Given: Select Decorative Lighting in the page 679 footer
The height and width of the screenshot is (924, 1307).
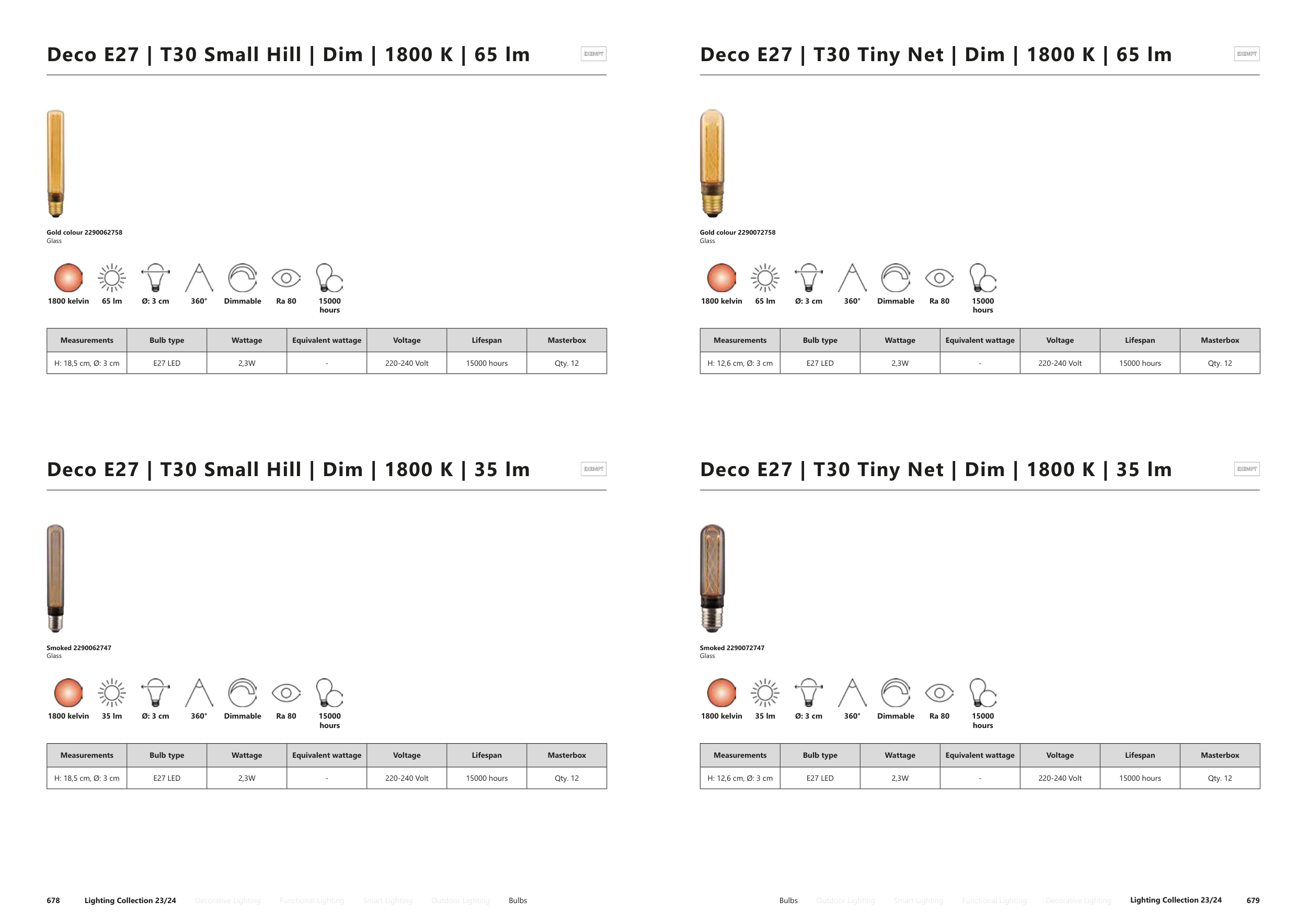Looking at the screenshot, I should coord(1078,900).
